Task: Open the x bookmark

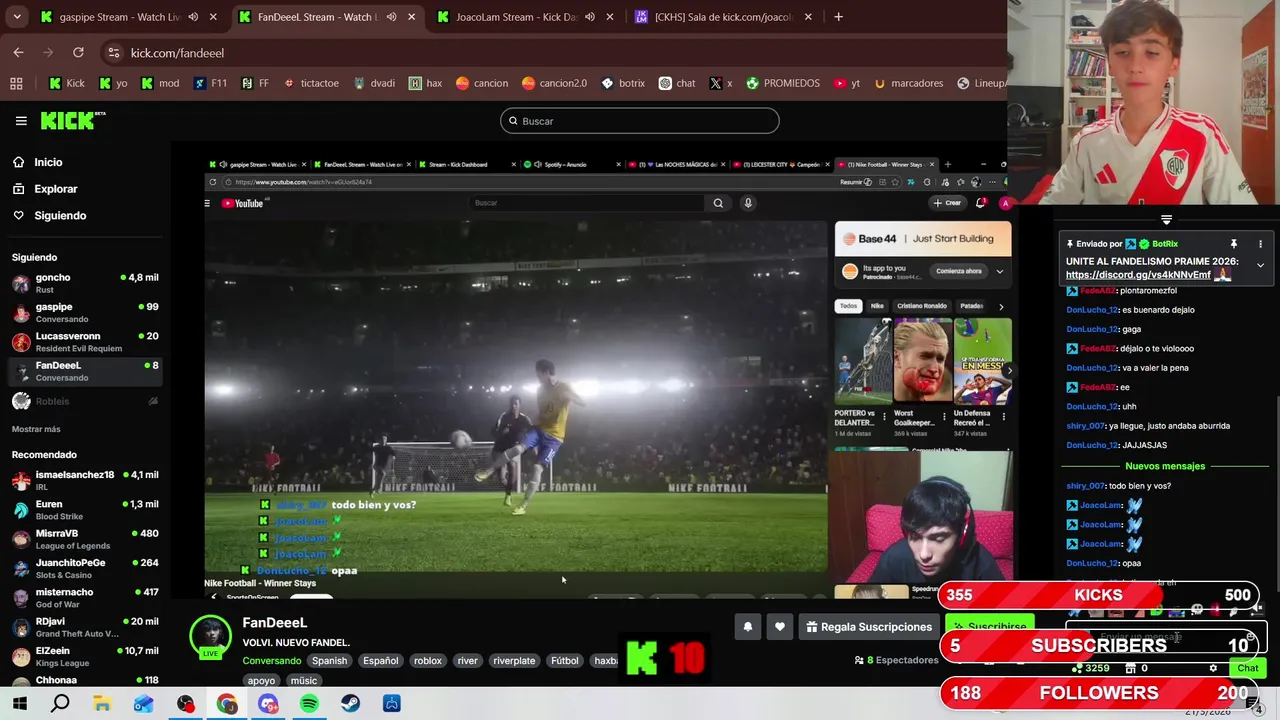Action: pos(720,83)
